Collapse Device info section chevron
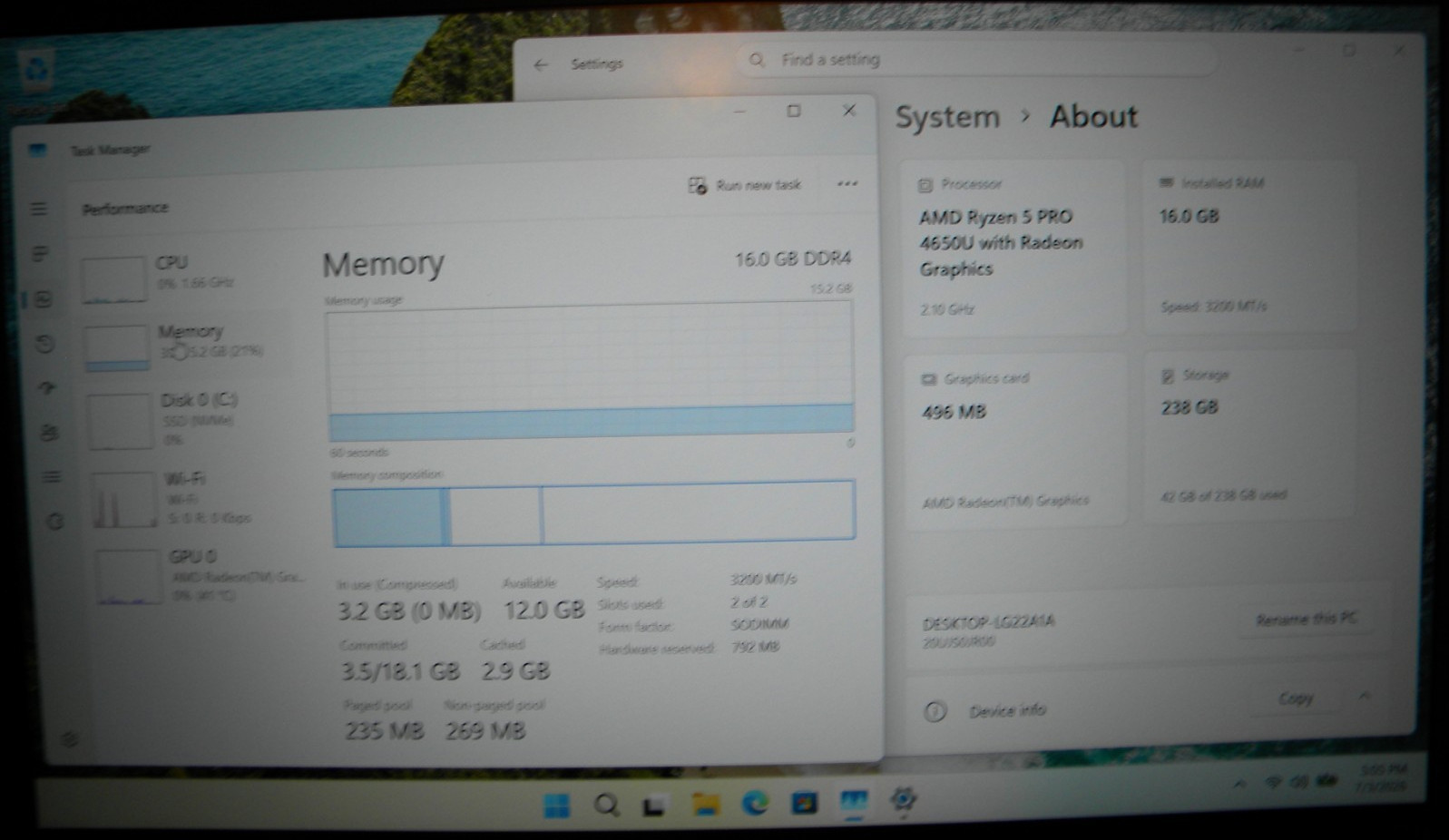This screenshot has height=840, width=1449. 1364,697
